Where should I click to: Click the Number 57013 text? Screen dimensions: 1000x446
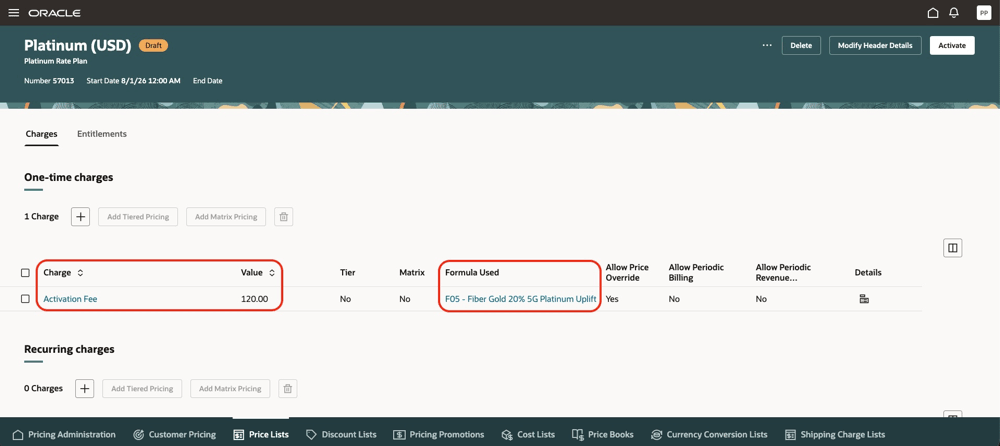click(x=49, y=81)
